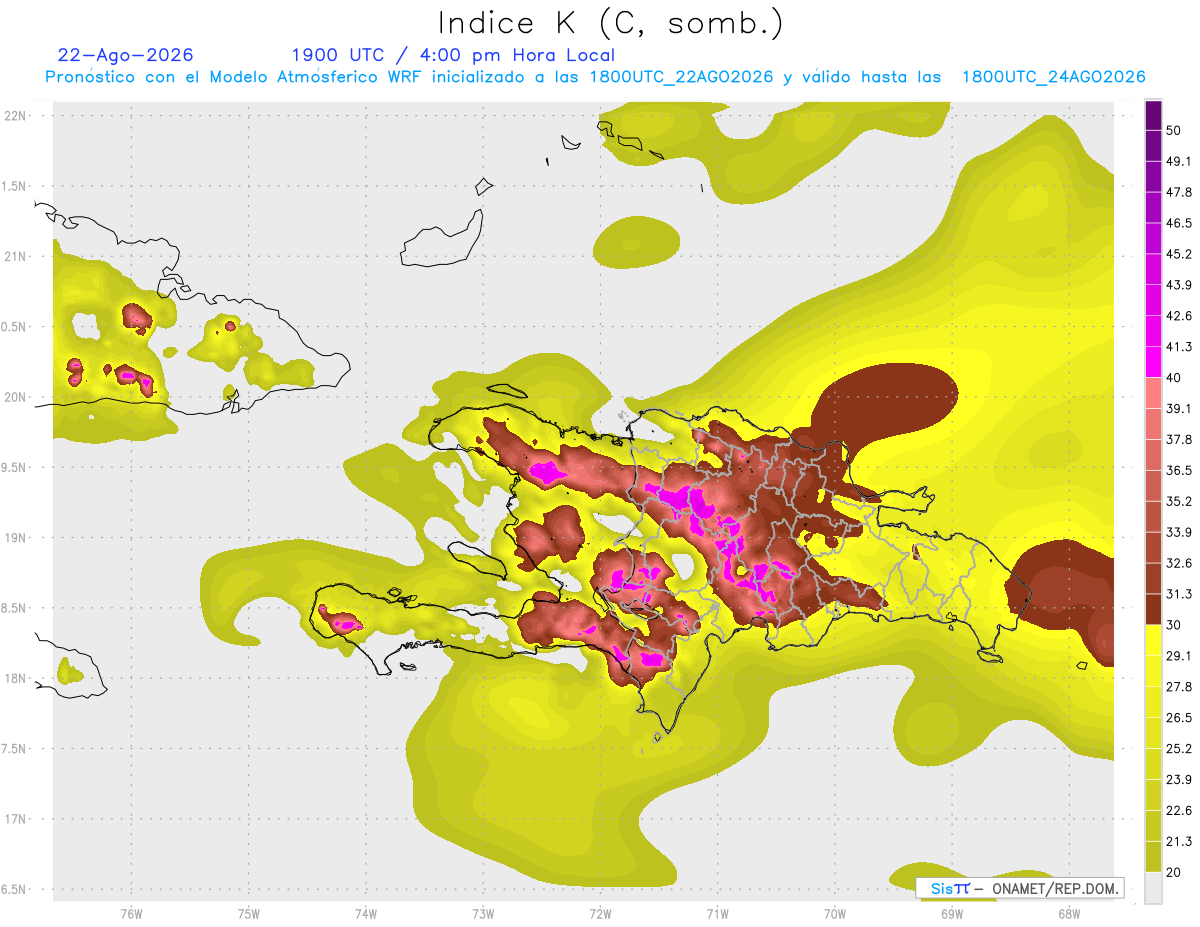Click the longitude label "69W"
This screenshot has width=1200, height=927.
[951, 914]
